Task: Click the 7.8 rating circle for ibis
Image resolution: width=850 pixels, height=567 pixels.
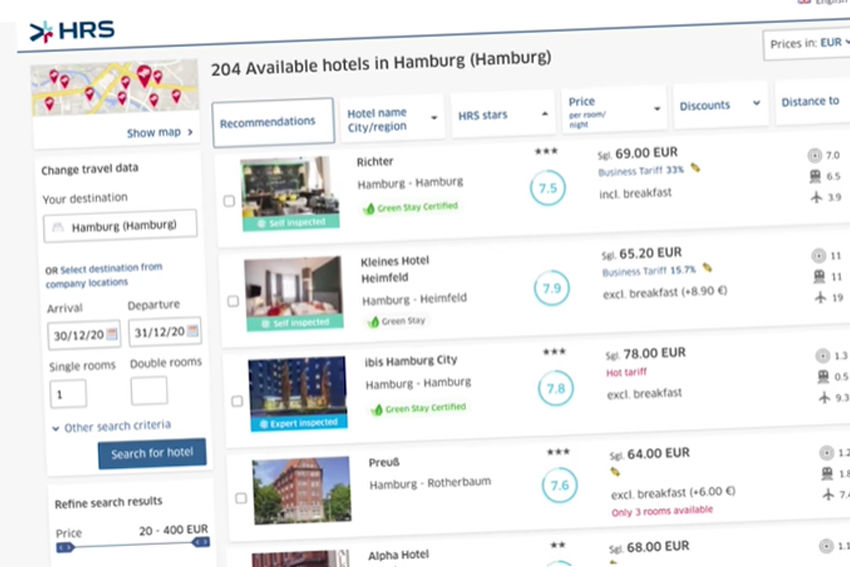Action: pos(556,388)
